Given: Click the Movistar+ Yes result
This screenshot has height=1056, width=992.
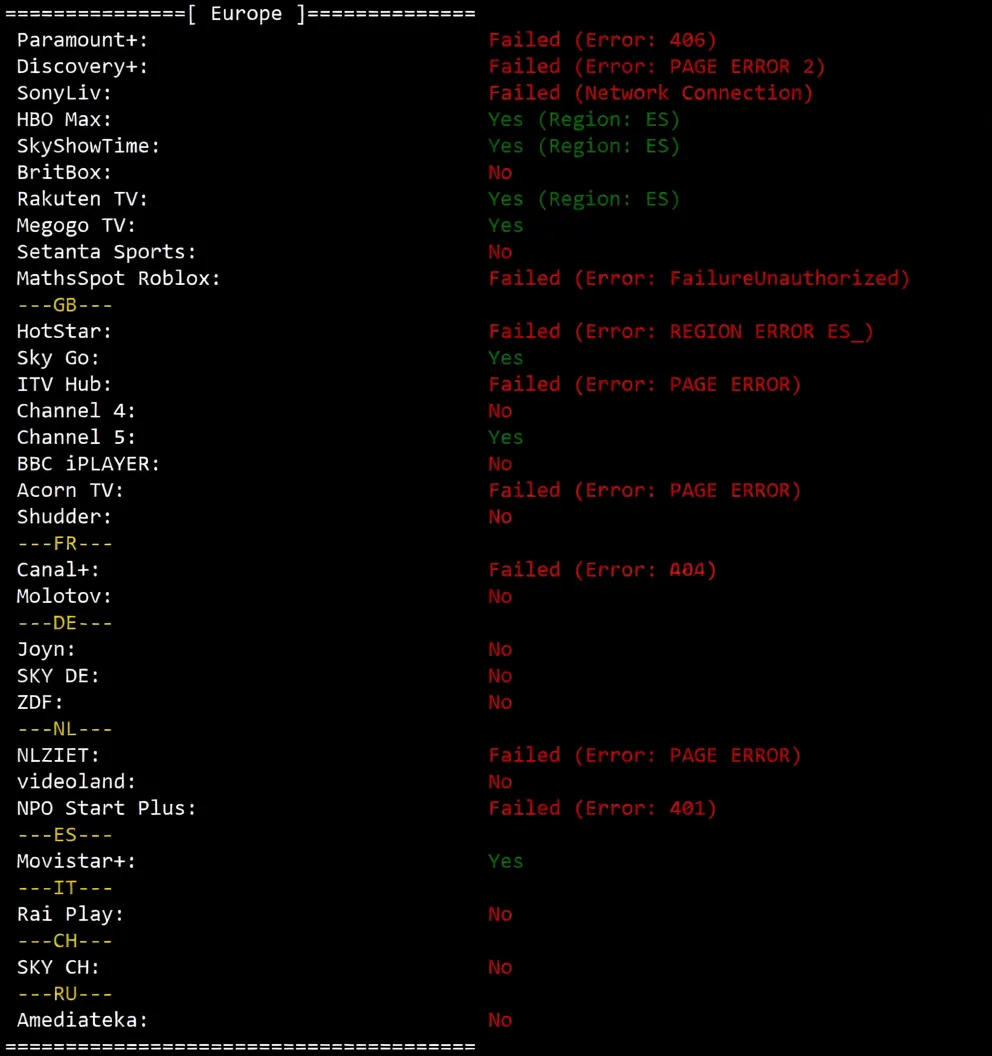Looking at the screenshot, I should 506,861.
